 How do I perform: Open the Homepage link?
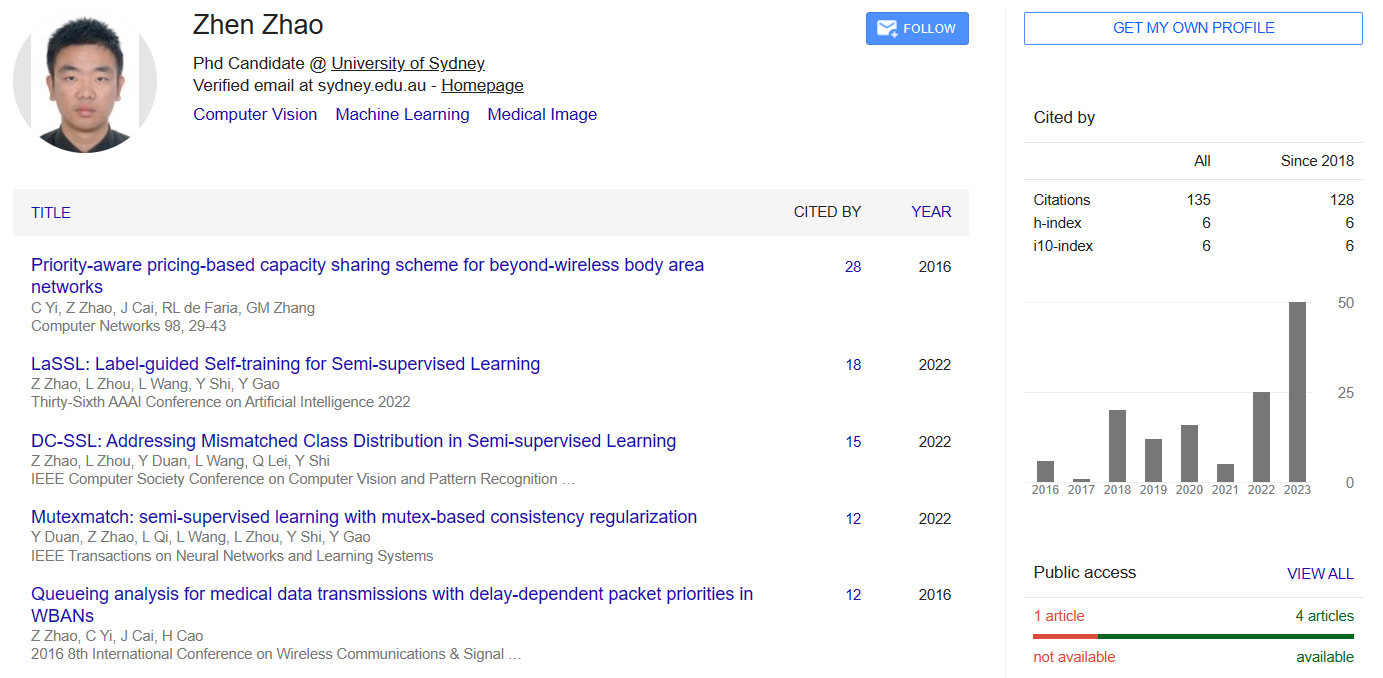click(x=482, y=86)
